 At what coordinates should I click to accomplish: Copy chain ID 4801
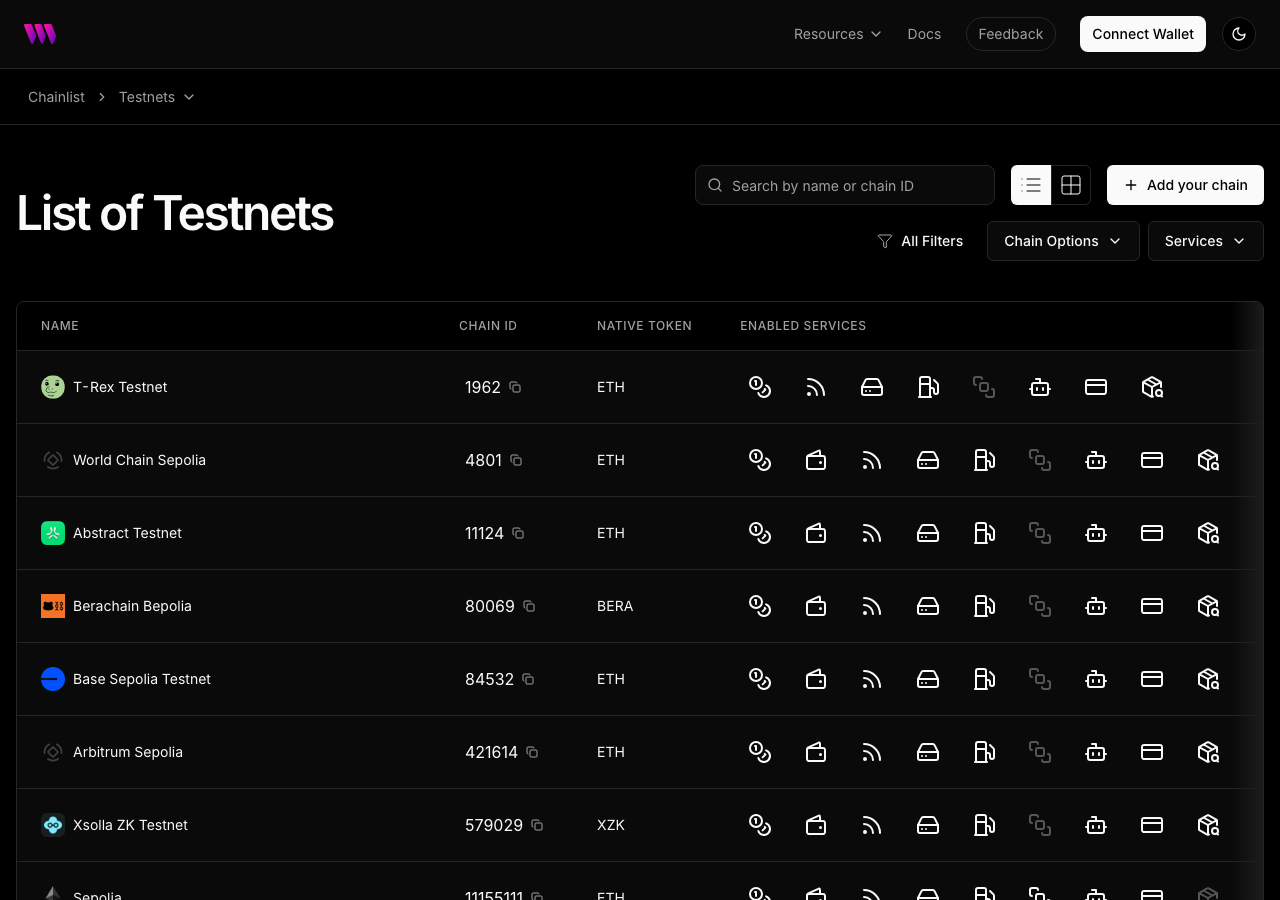(x=516, y=460)
